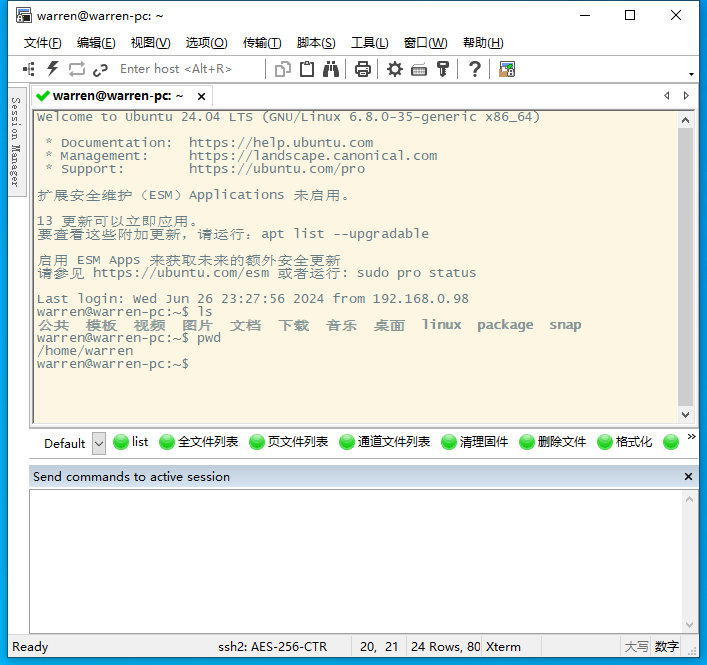Image resolution: width=707 pixels, height=665 pixels.
Task: Open the 文件(F) menu
Action: click(x=42, y=43)
